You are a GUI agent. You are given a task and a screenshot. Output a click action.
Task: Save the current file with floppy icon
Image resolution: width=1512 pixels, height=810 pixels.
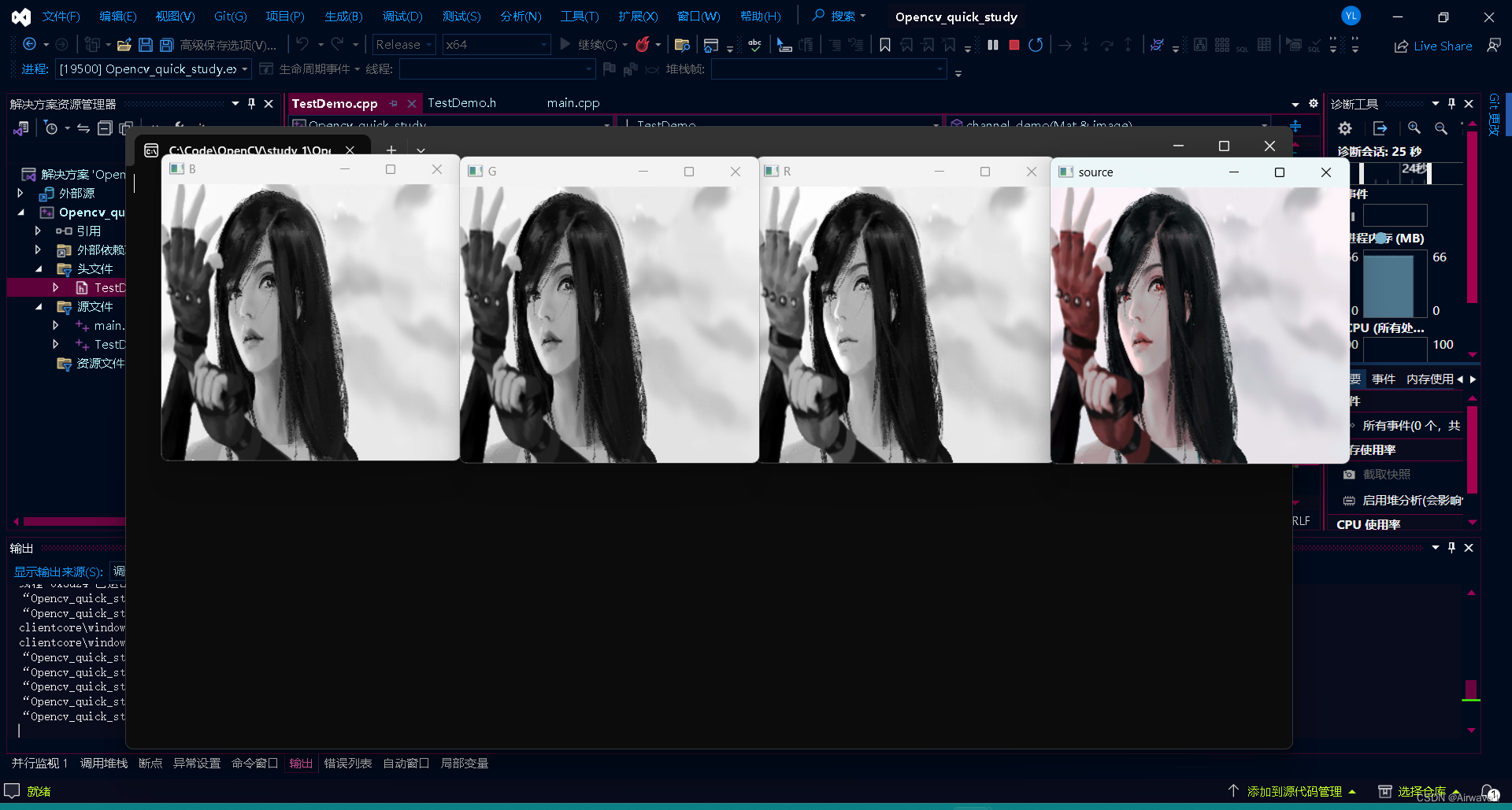(145, 45)
